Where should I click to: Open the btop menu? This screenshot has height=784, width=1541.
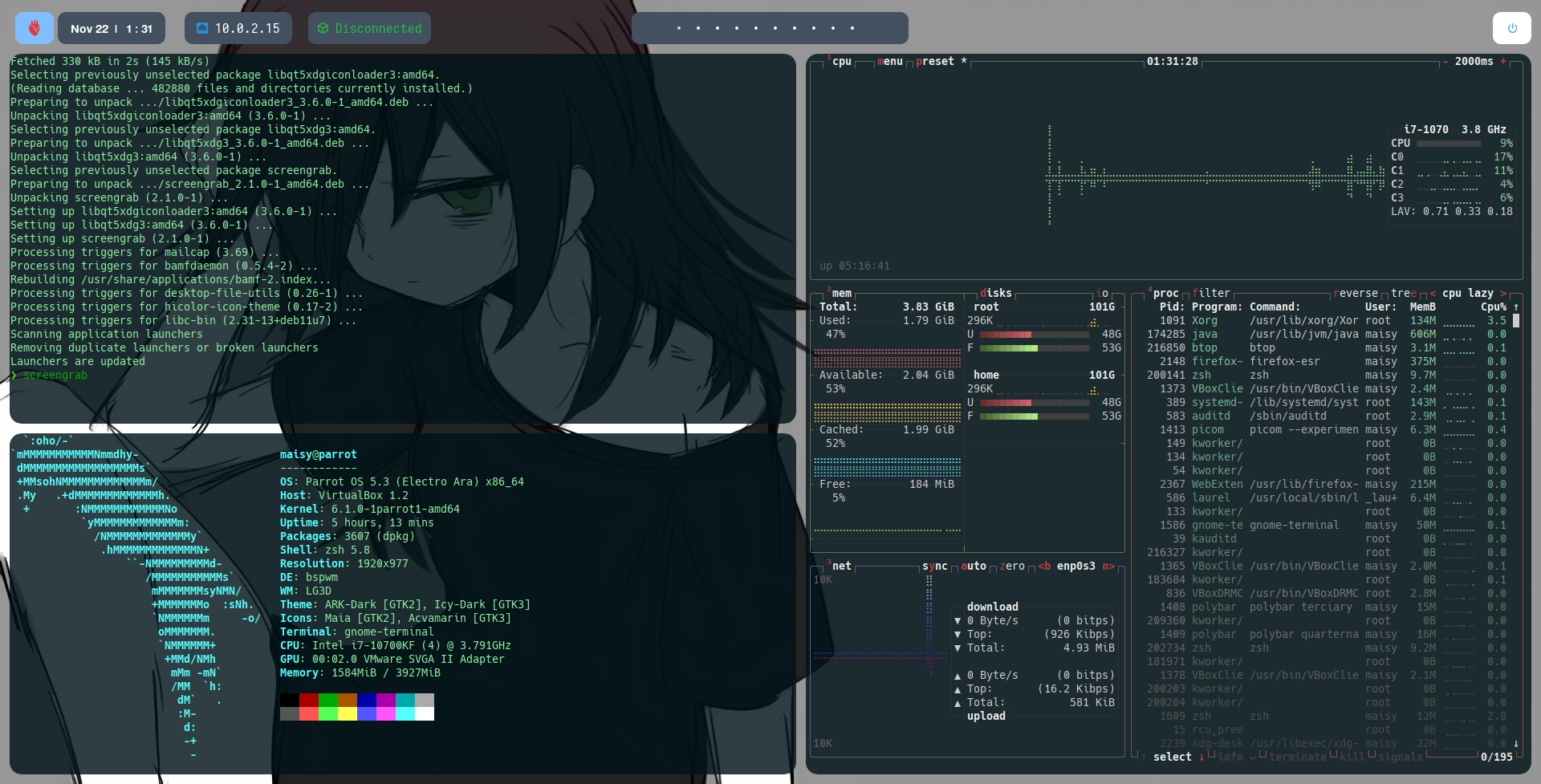[890, 62]
